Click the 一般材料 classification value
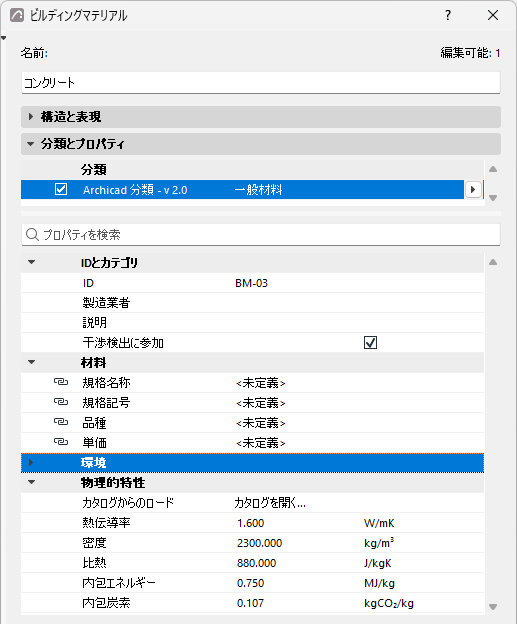Screen dimensions: 517x624 point(258,189)
